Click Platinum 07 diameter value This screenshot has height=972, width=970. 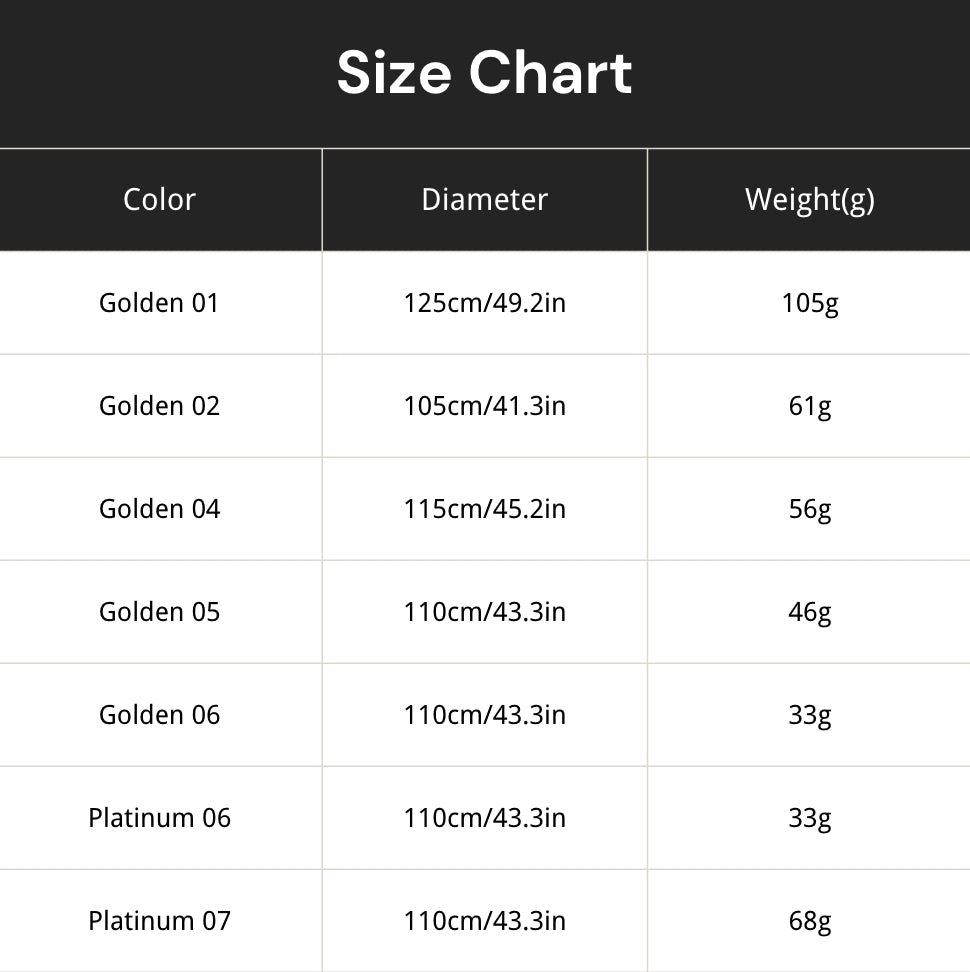[x=485, y=921]
